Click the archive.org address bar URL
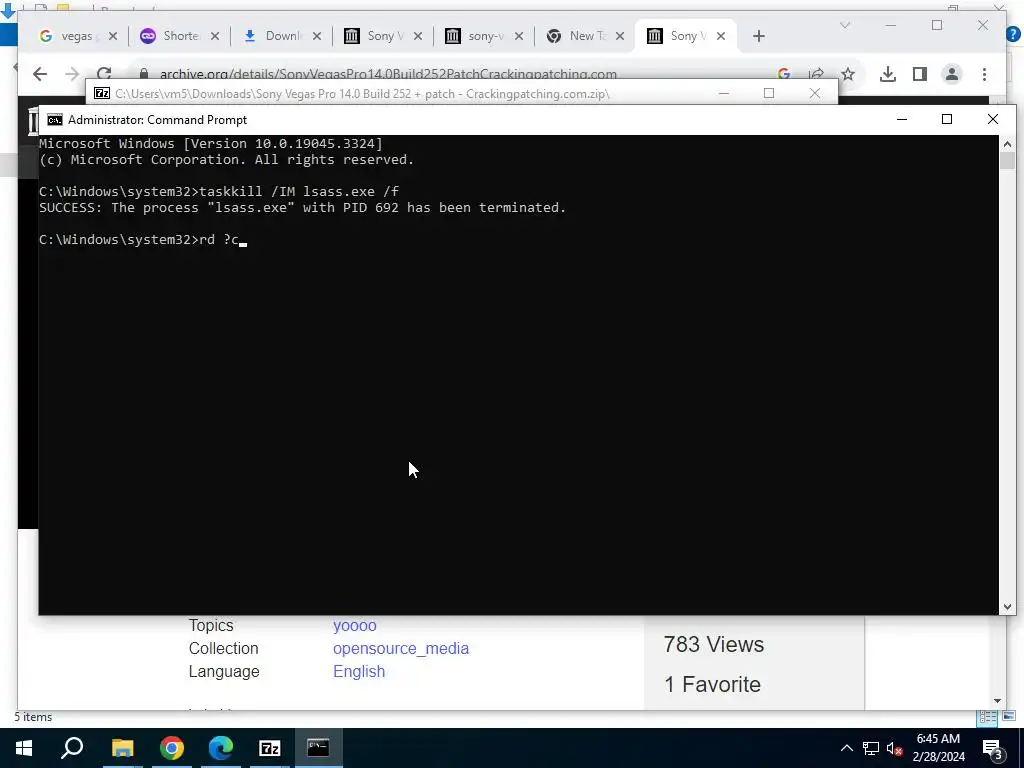Viewport: 1024px width, 768px height. click(x=388, y=74)
